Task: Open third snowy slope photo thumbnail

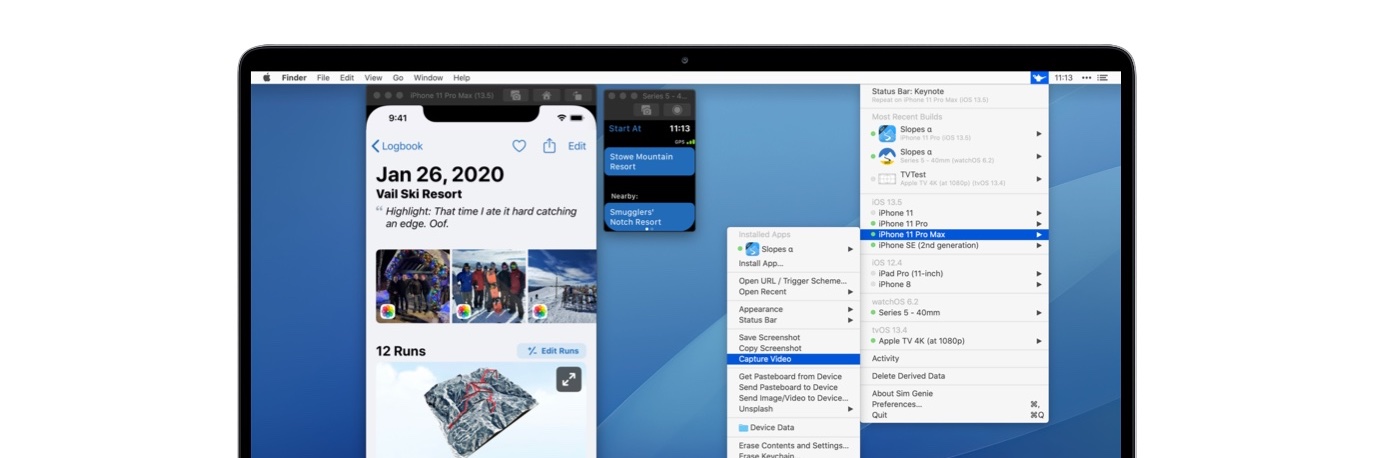Action: [562, 285]
